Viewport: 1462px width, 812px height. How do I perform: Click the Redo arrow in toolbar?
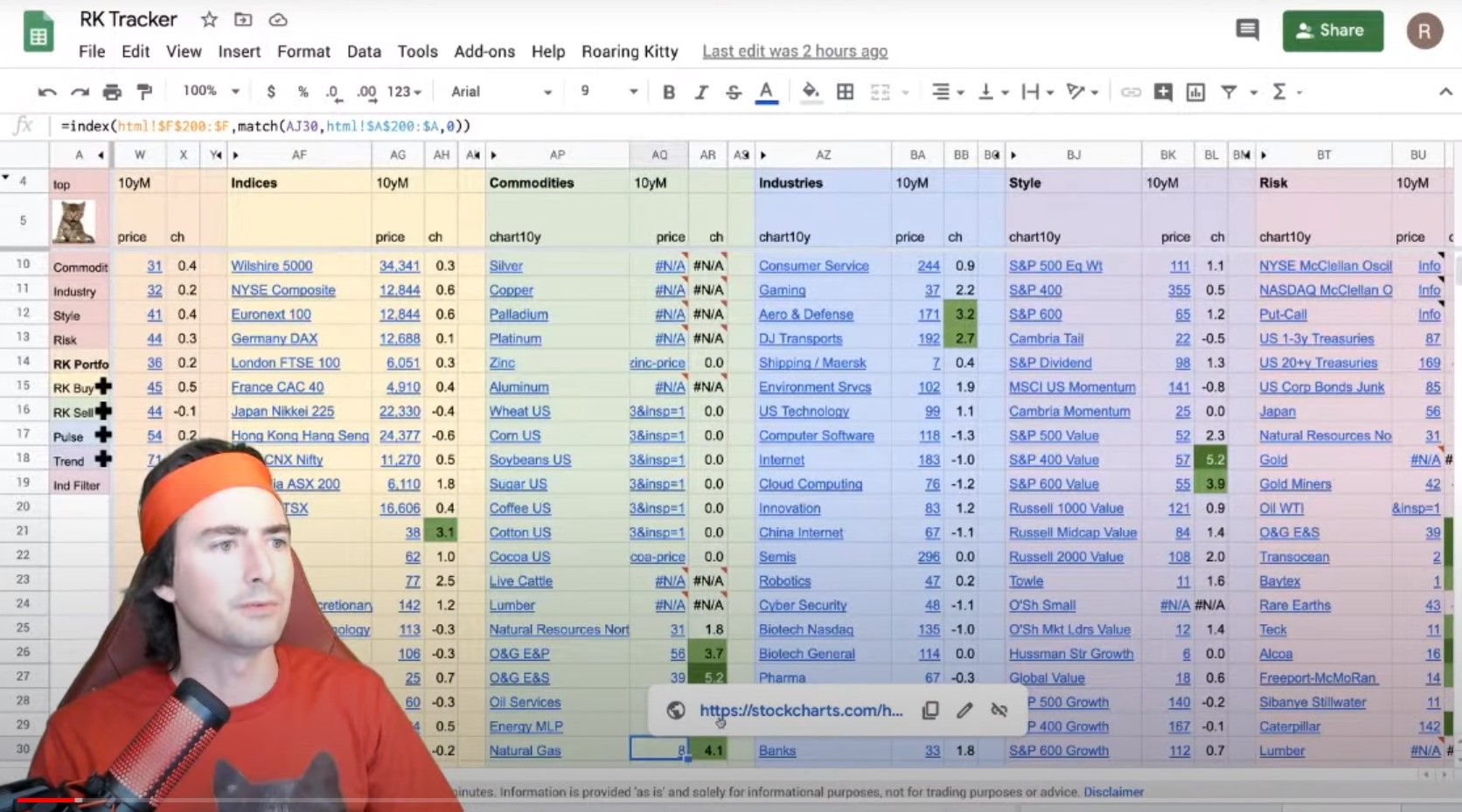pyautogui.click(x=80, y=92)
